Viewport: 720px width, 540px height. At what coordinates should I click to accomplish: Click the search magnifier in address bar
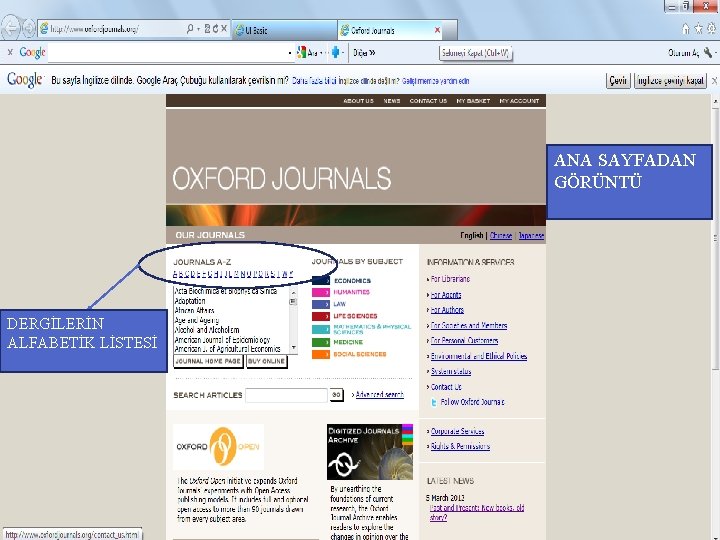(189, 29)
